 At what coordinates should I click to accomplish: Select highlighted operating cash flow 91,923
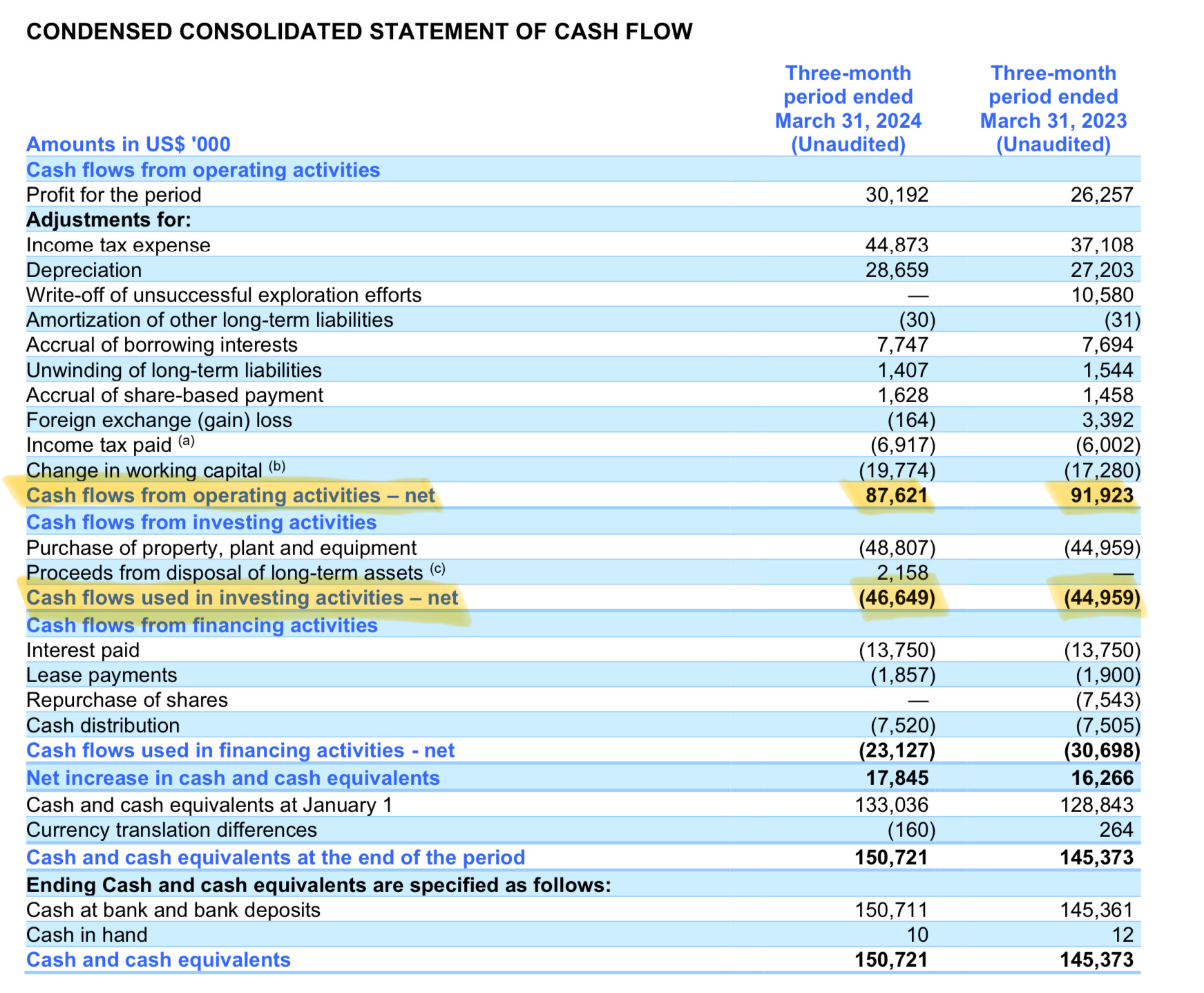[x=1102, y=495]
